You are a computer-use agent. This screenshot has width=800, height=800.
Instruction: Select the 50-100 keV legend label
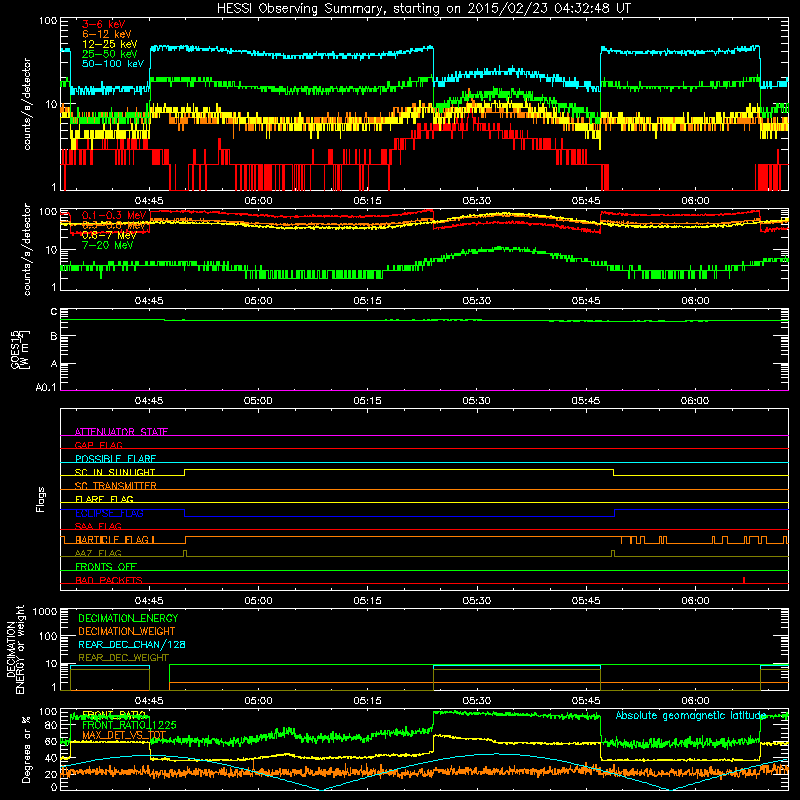pos(112,64)
